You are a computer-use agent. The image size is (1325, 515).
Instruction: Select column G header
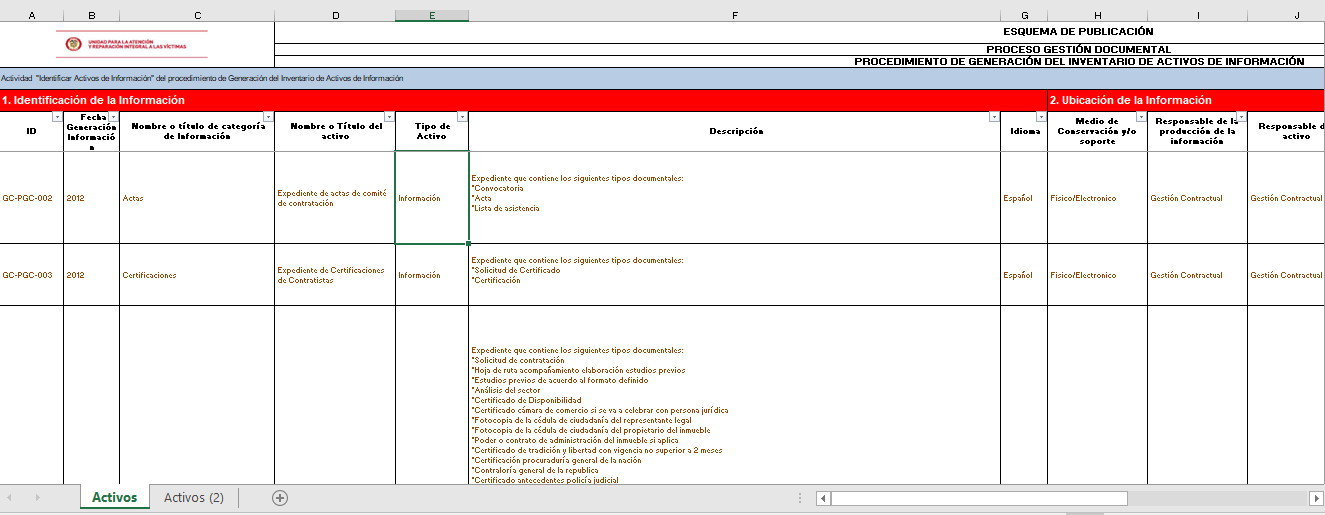pyautogui.click(x=1024, y=15)
